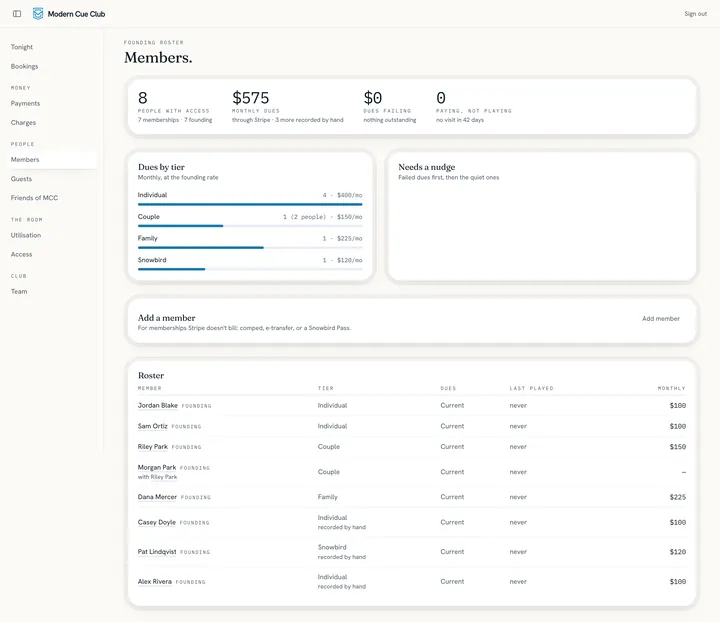Open the Team page
This screenshot has height=622, width=720.
pos(19,291)
